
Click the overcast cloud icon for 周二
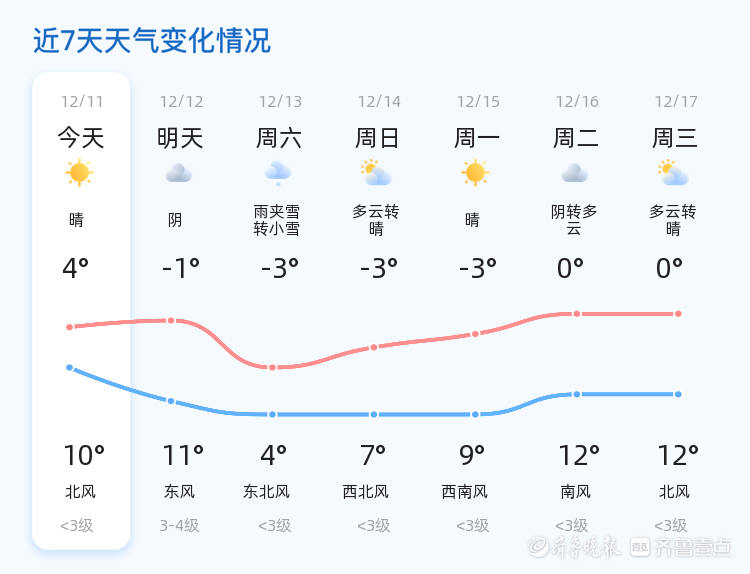pyautogui.click(x=574, y=173)
